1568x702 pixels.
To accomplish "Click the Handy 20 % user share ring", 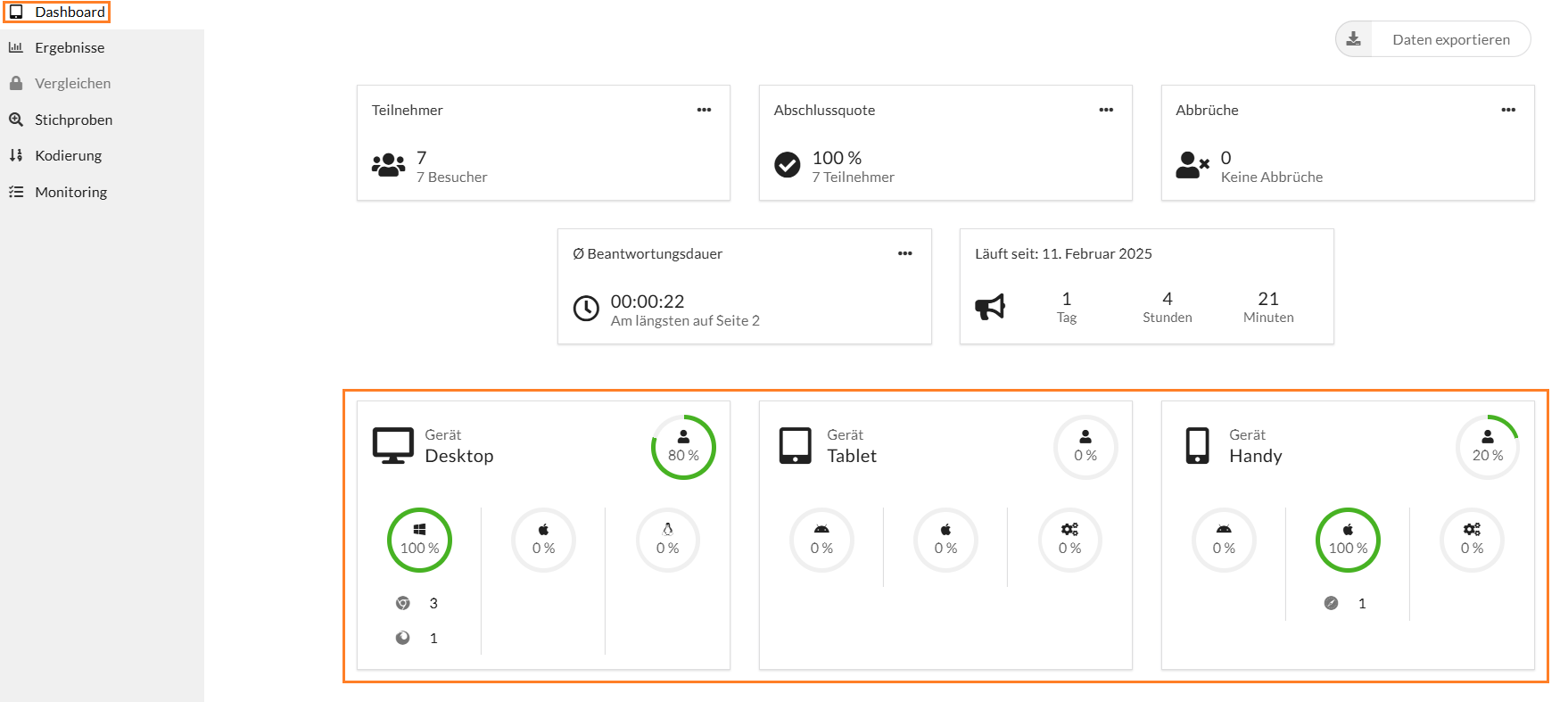I will tap(1488, 447).
